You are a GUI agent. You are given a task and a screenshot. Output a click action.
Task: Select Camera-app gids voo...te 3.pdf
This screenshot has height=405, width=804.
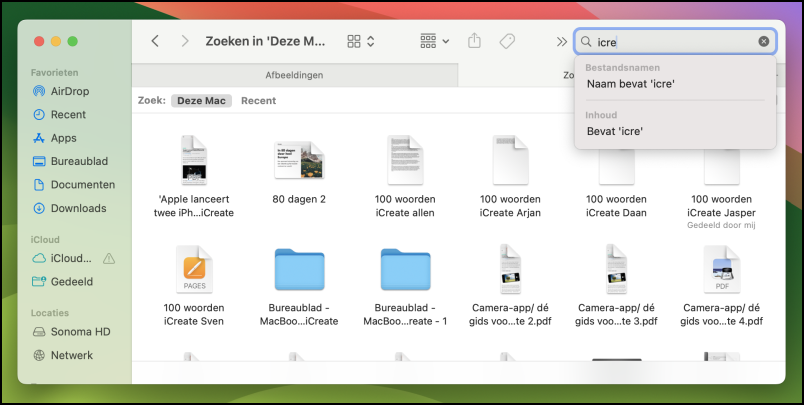coord(616,285)
